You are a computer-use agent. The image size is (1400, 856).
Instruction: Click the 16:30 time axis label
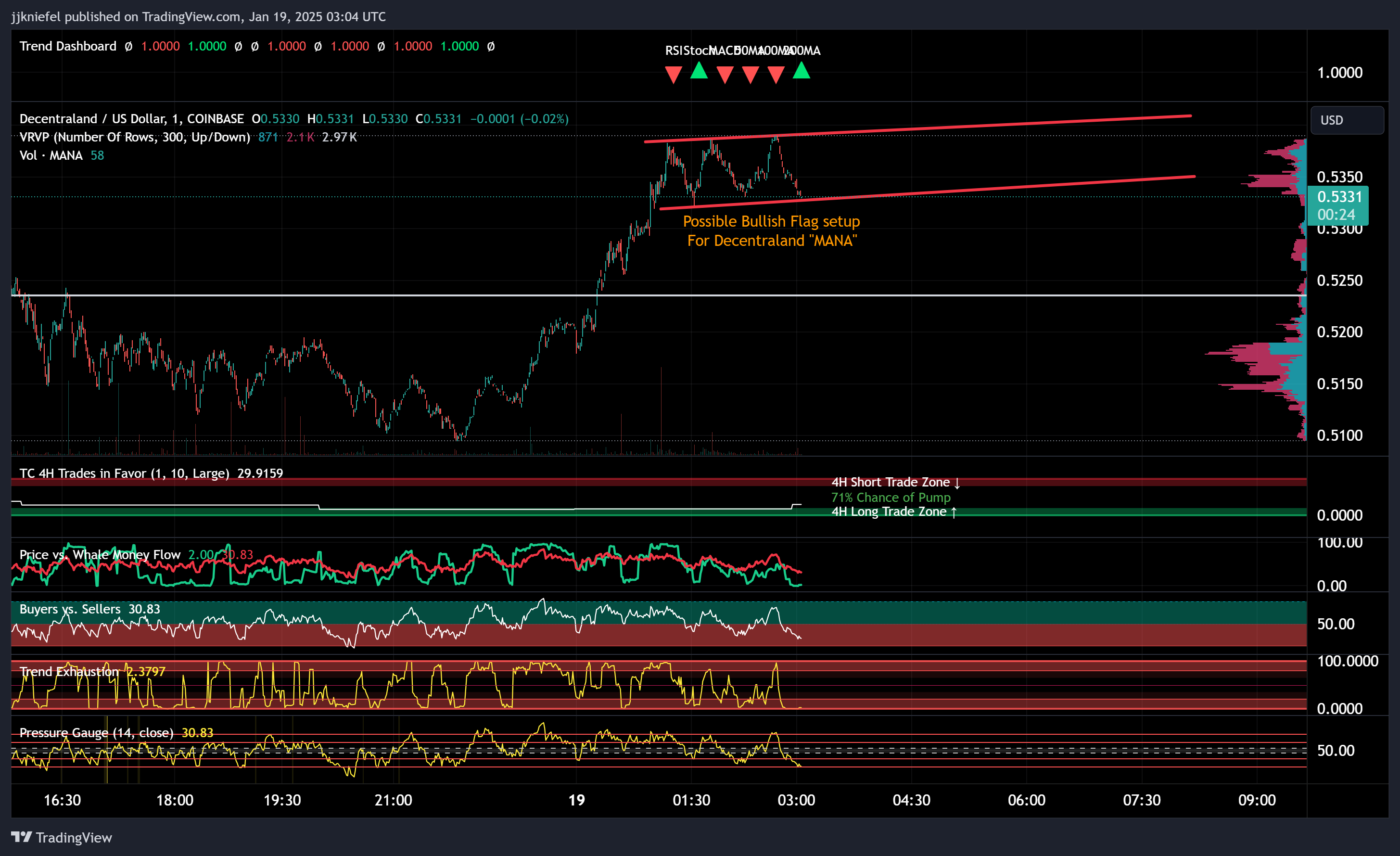coord(62,800)
